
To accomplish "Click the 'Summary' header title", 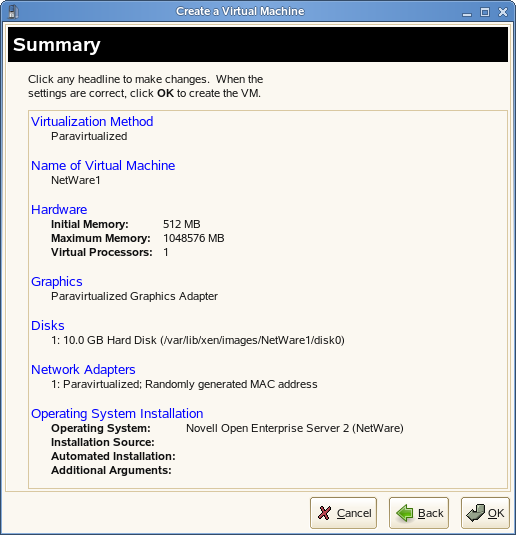I will (x=57, y=45).
